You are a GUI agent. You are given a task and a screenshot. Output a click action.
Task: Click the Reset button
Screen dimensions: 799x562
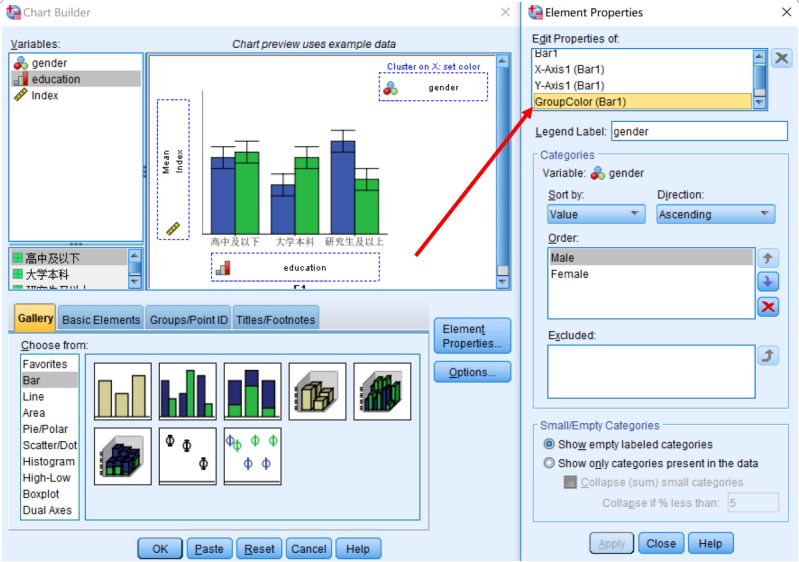259,549
